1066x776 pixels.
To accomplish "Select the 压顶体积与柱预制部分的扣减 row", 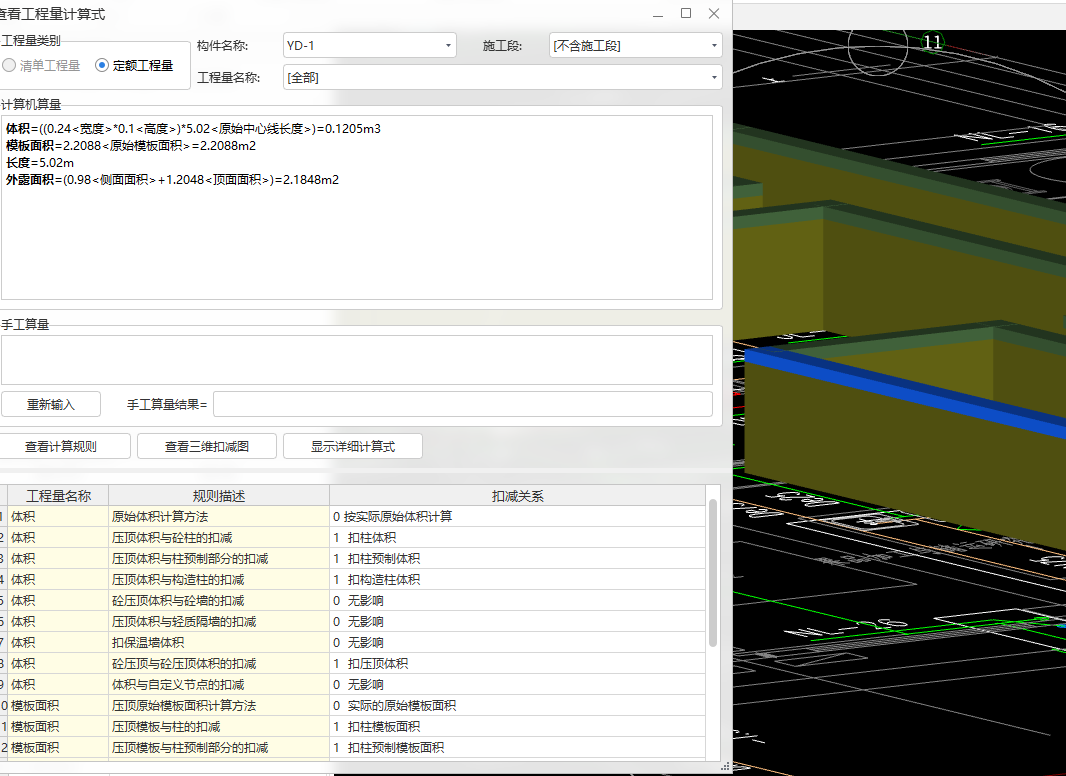I will coord(353,558).
